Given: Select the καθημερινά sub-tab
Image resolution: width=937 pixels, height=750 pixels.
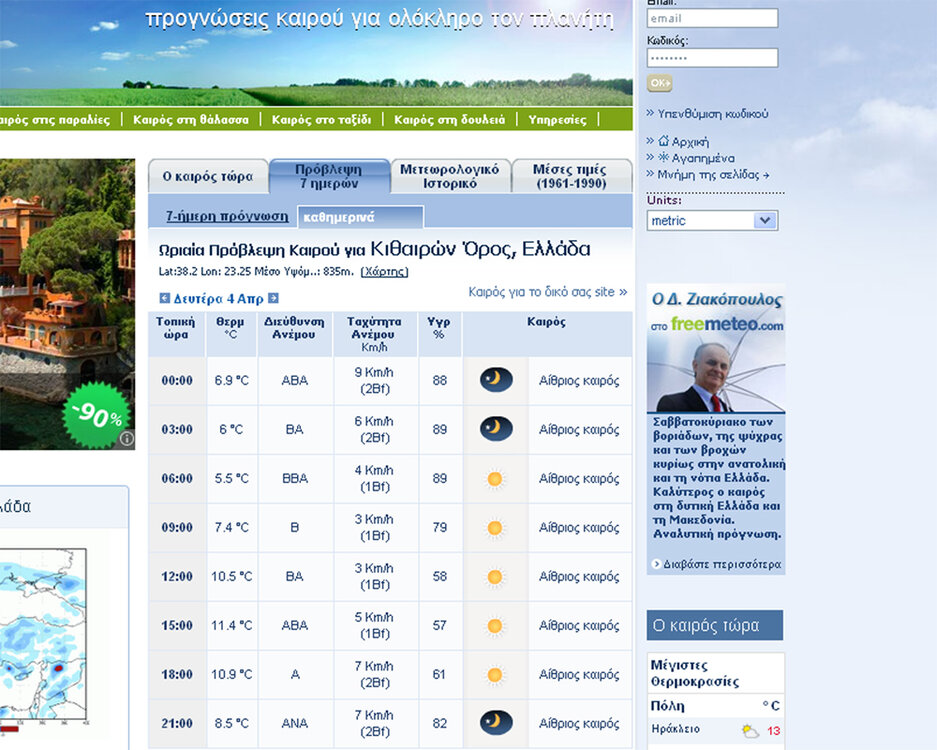Looking at the screenshot, I should click(x=360, y=217).
